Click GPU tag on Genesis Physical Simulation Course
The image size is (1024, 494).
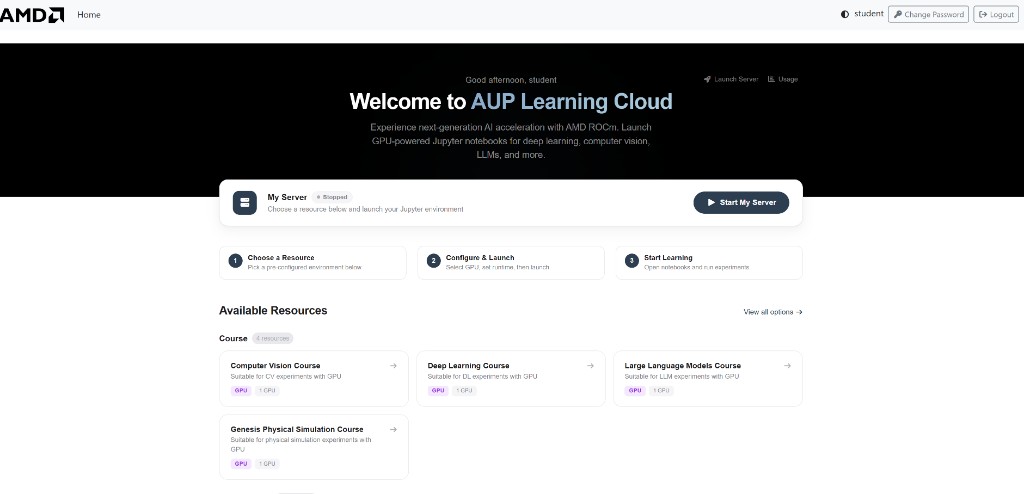(241, 464)
